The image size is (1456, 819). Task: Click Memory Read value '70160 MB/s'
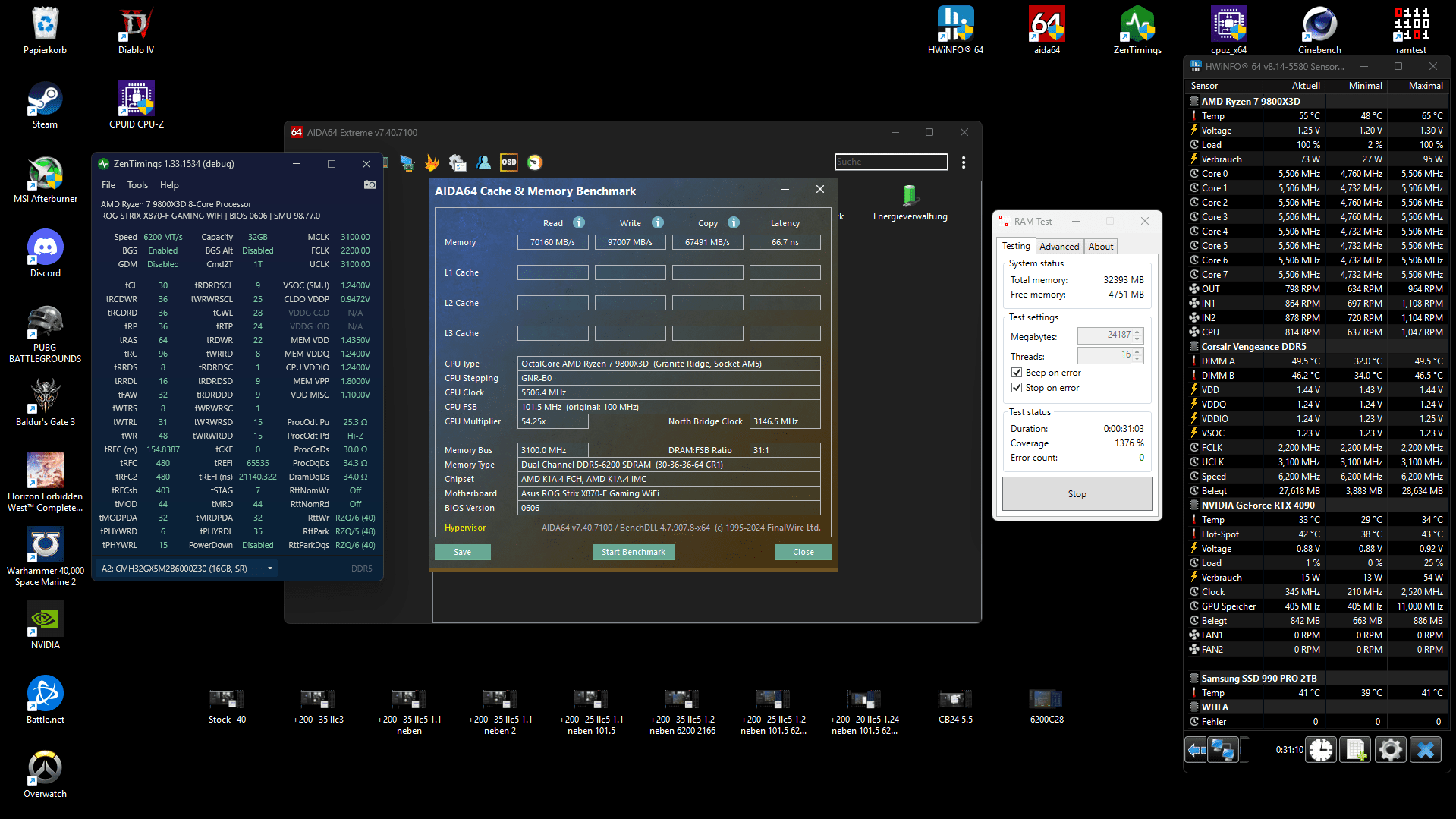(552, 242)
